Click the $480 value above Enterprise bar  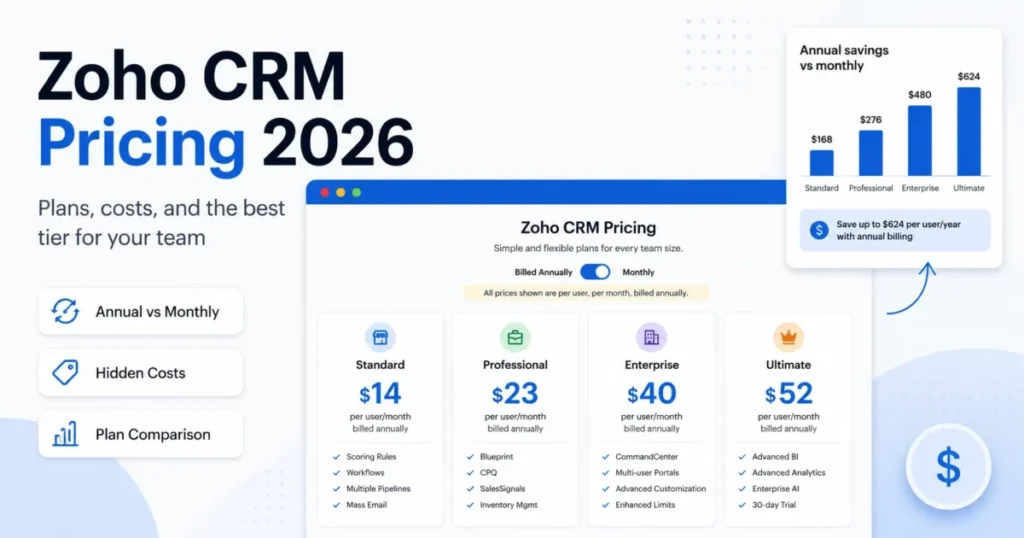[920, 95]
